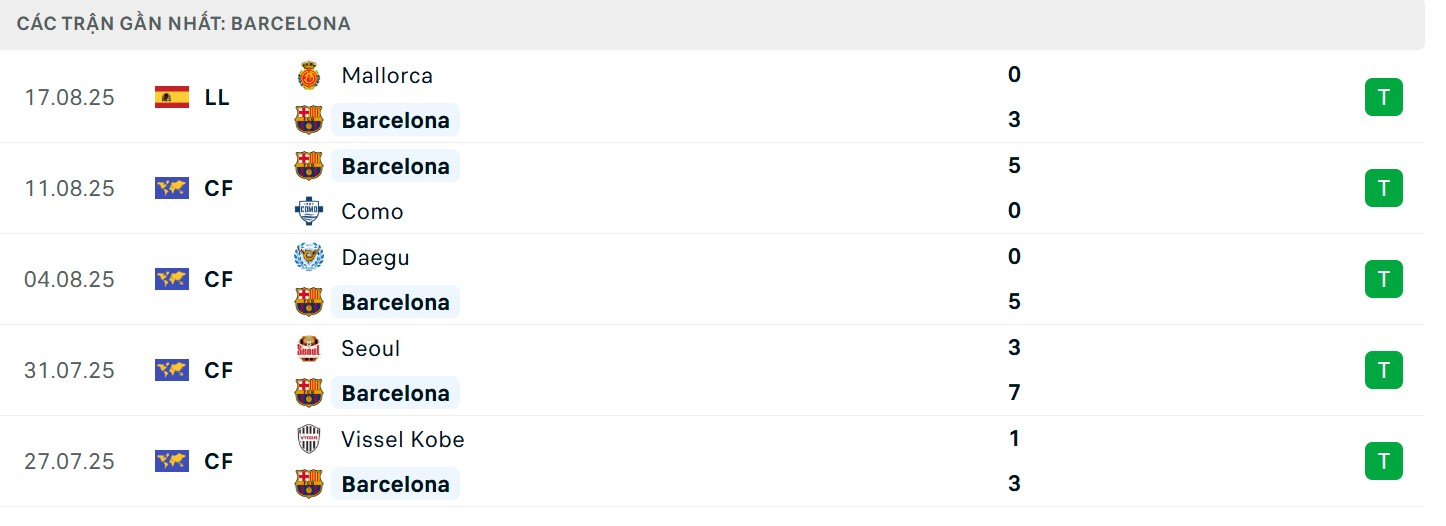Image resolution: width=1446 pixels, height=526 pixels.
Task: Open the Mallorca team link
Action: (x=387, y=76)
